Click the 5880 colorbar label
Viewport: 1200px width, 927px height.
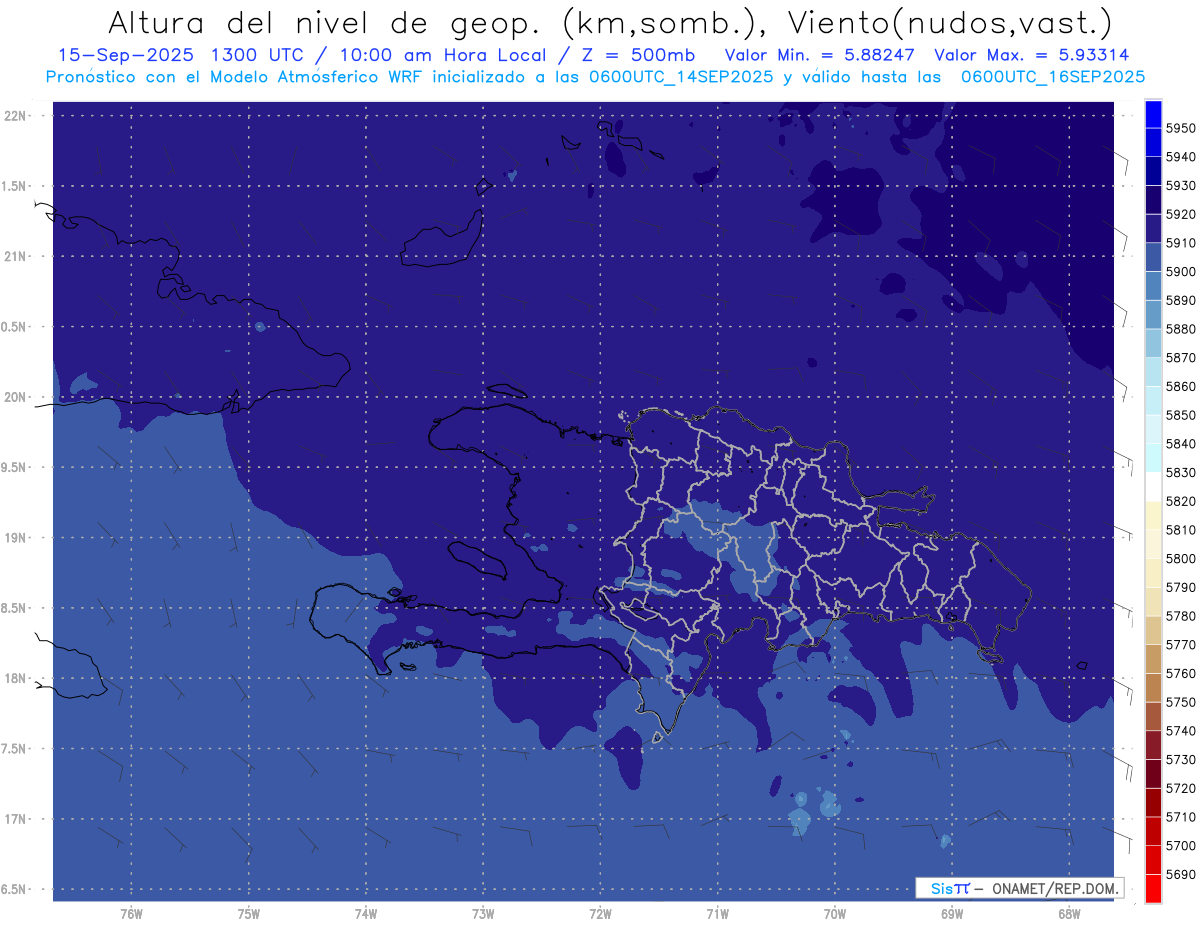click(1180, 329)
